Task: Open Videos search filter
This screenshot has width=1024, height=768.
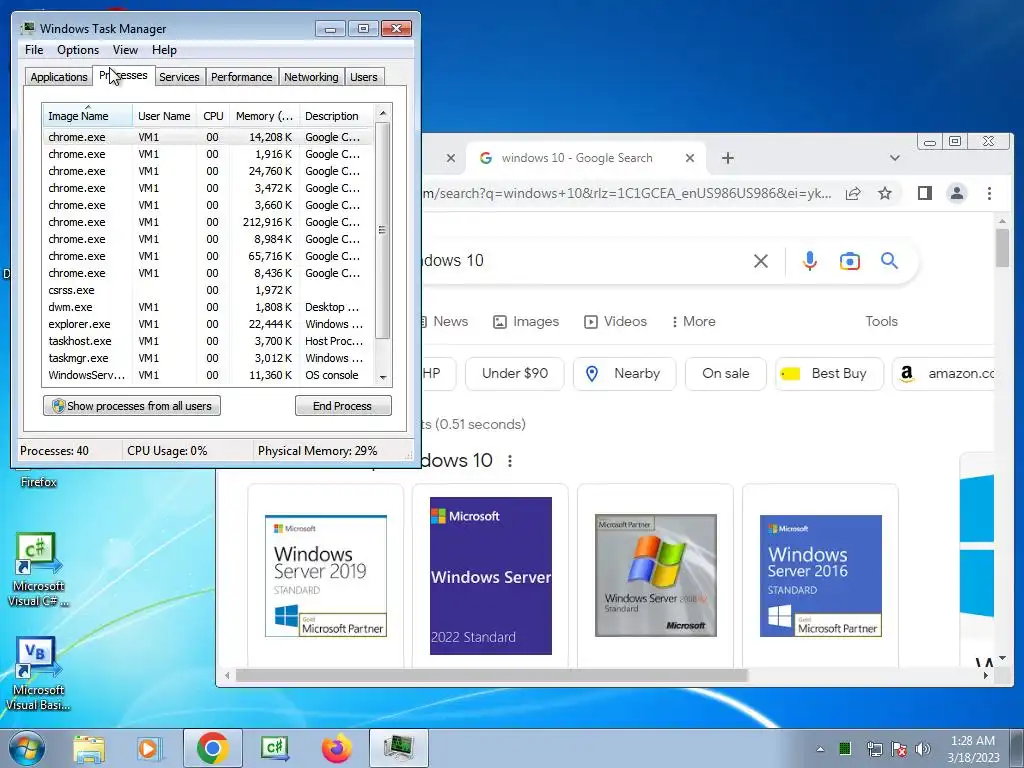Action: tap(616, 321)
